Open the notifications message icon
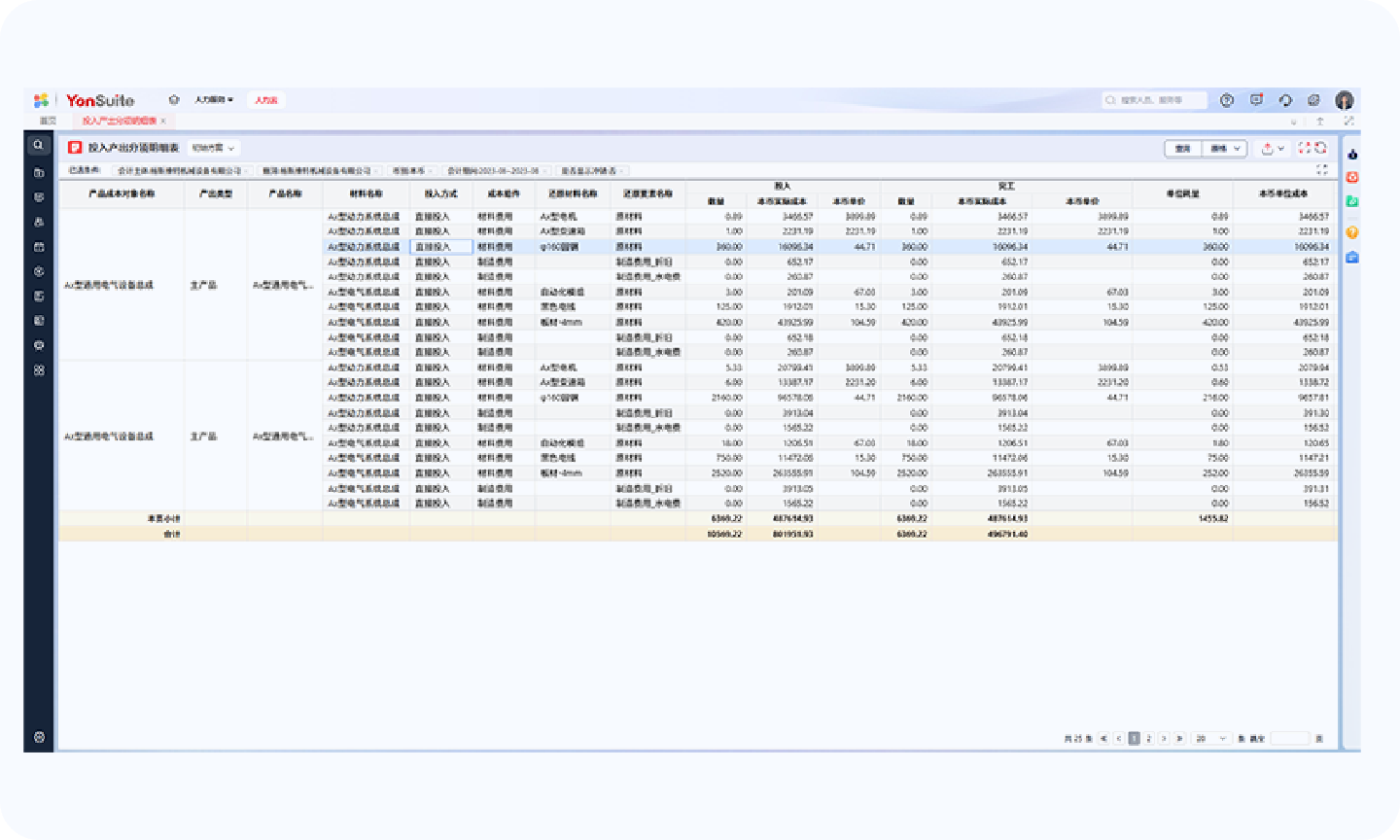The image size is (1400, 840). [x=1256, y=100]
